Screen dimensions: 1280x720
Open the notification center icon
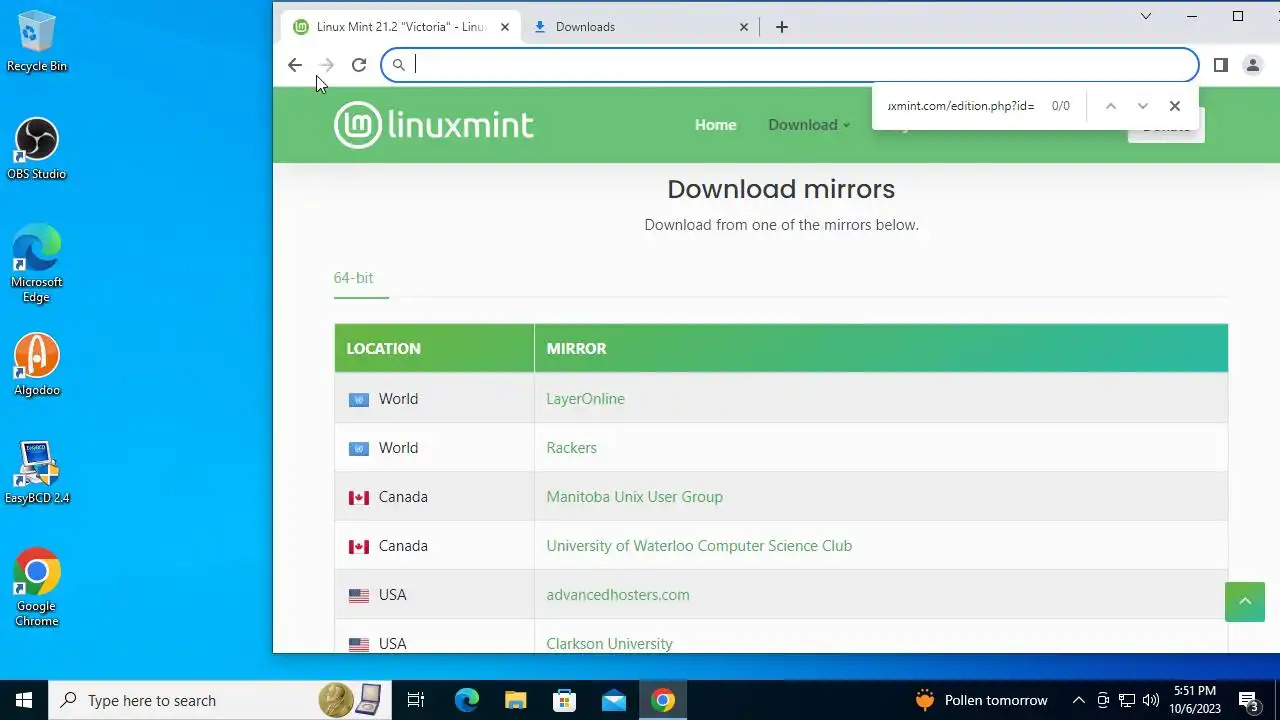[1249, 700]
